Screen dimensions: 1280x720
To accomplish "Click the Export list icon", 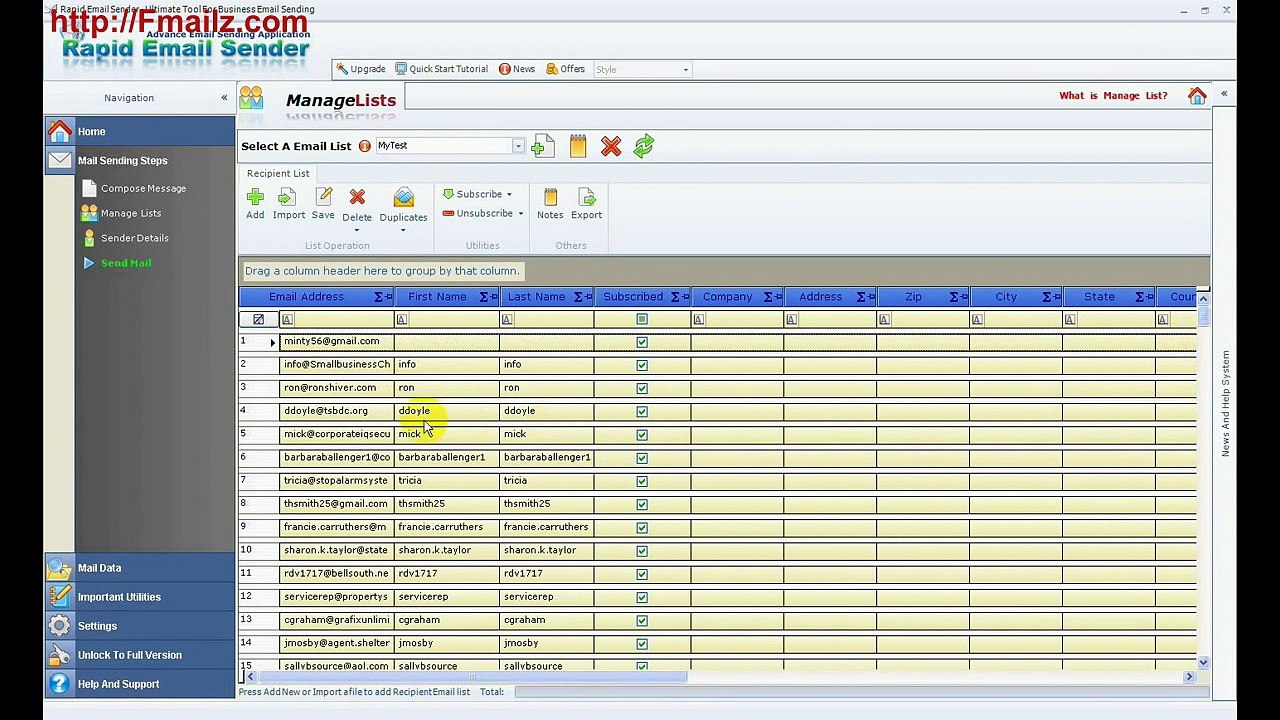I will click(587, 198).
